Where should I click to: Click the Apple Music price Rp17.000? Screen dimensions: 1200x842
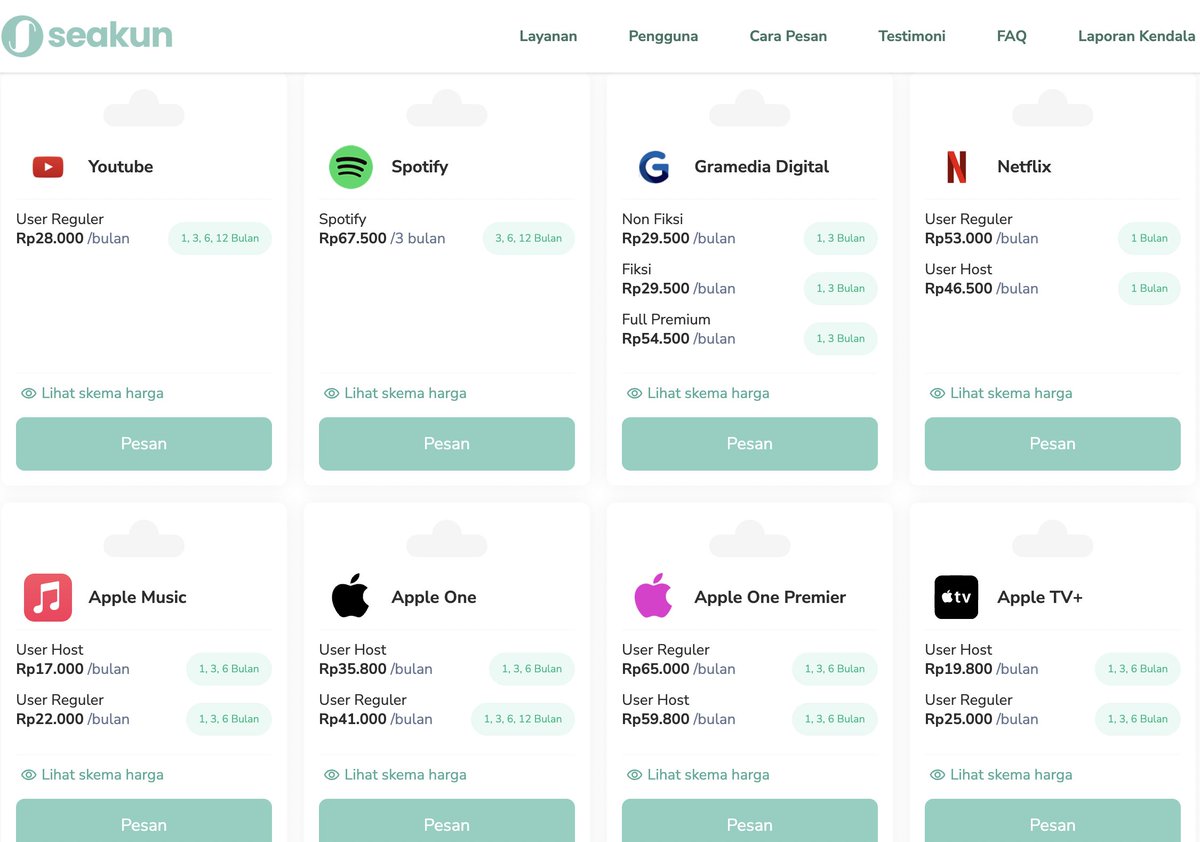50,669
